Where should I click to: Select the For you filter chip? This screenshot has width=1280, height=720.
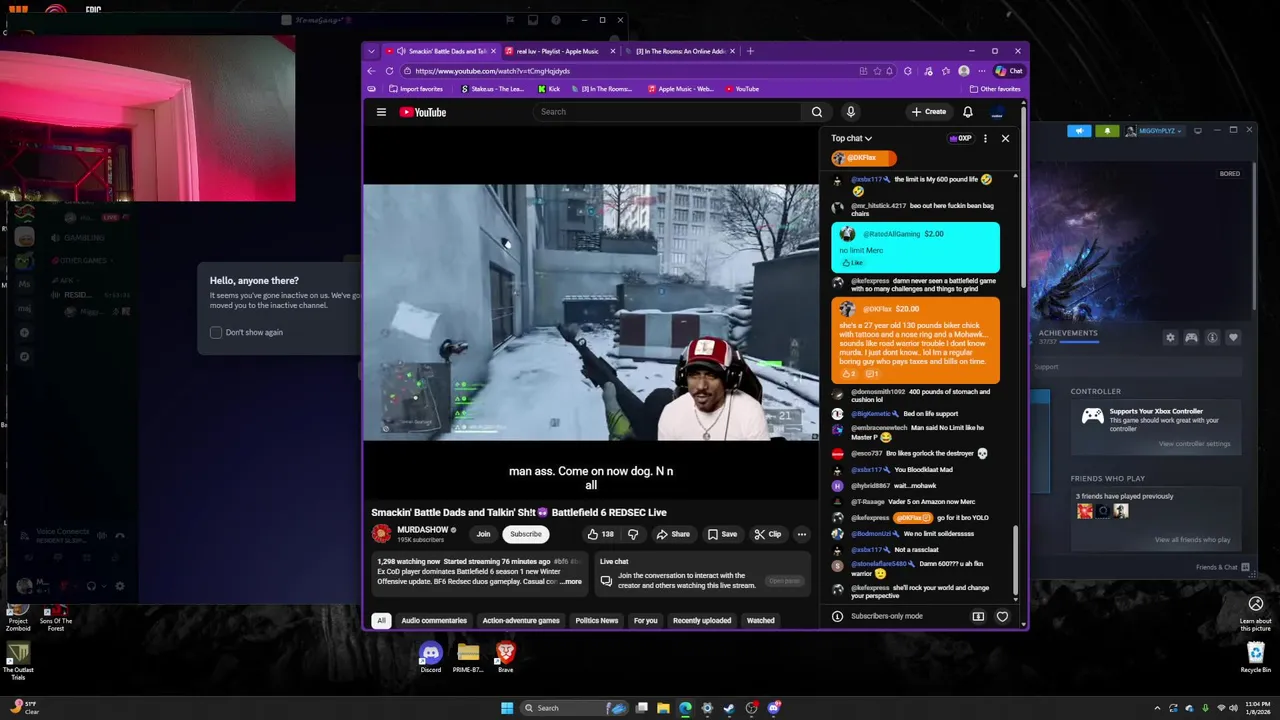click(x=646, y=621)
